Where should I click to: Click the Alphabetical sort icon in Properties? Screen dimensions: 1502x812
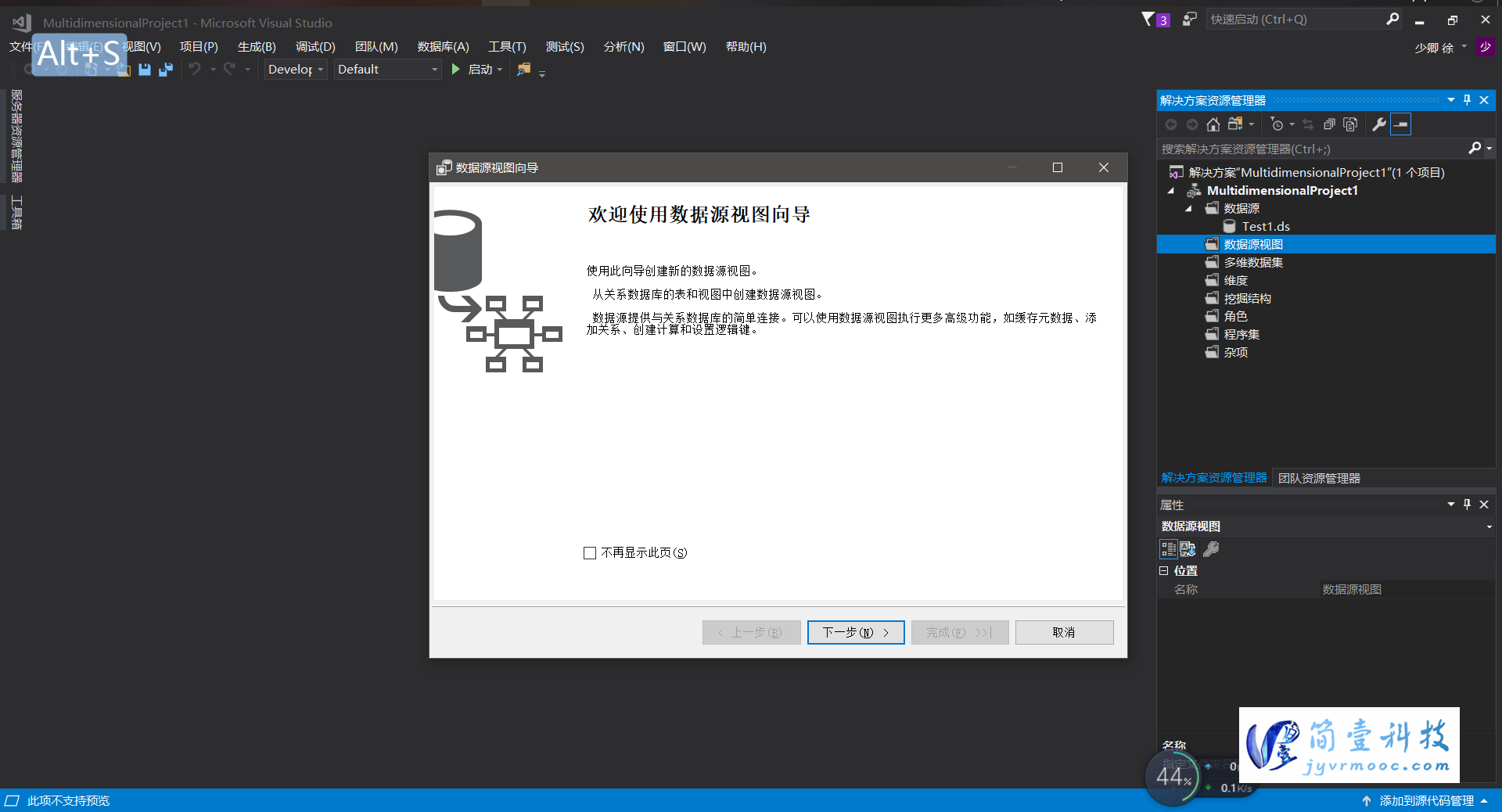pos(1188,549)
